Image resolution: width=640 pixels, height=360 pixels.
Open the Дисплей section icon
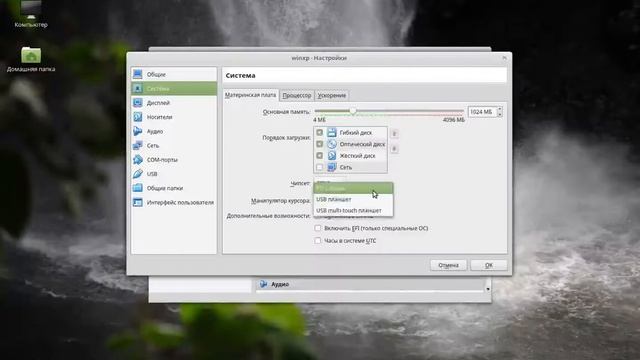[138, 102]
